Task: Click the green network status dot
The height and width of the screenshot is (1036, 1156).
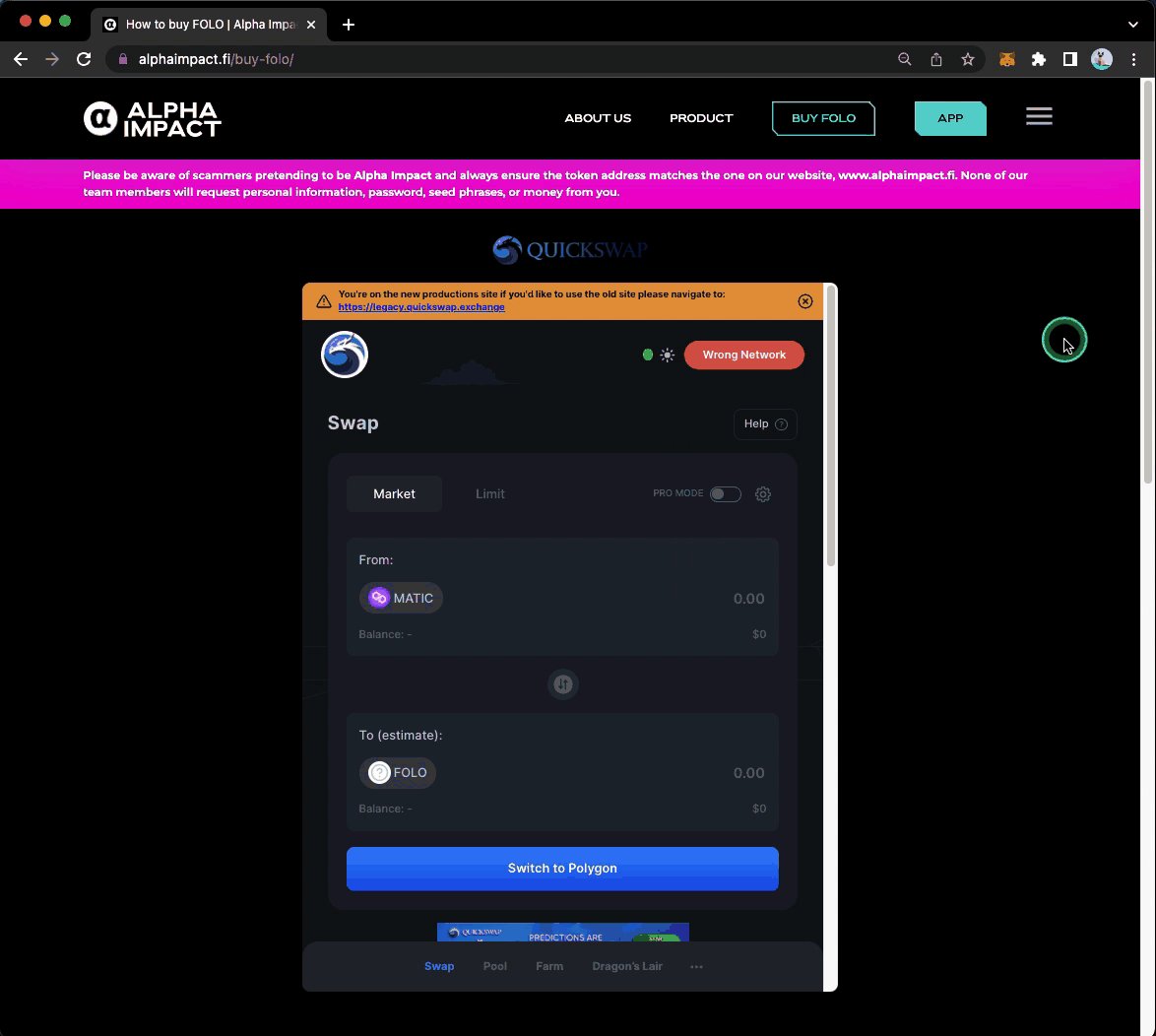Action: tap(647, 356)
